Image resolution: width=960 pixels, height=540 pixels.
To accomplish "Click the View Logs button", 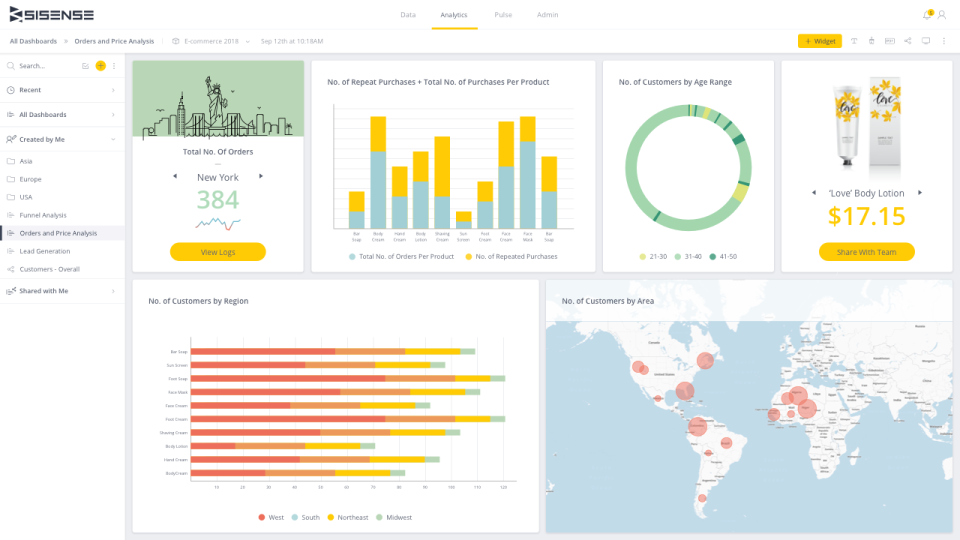I will (x=218, y=252).
